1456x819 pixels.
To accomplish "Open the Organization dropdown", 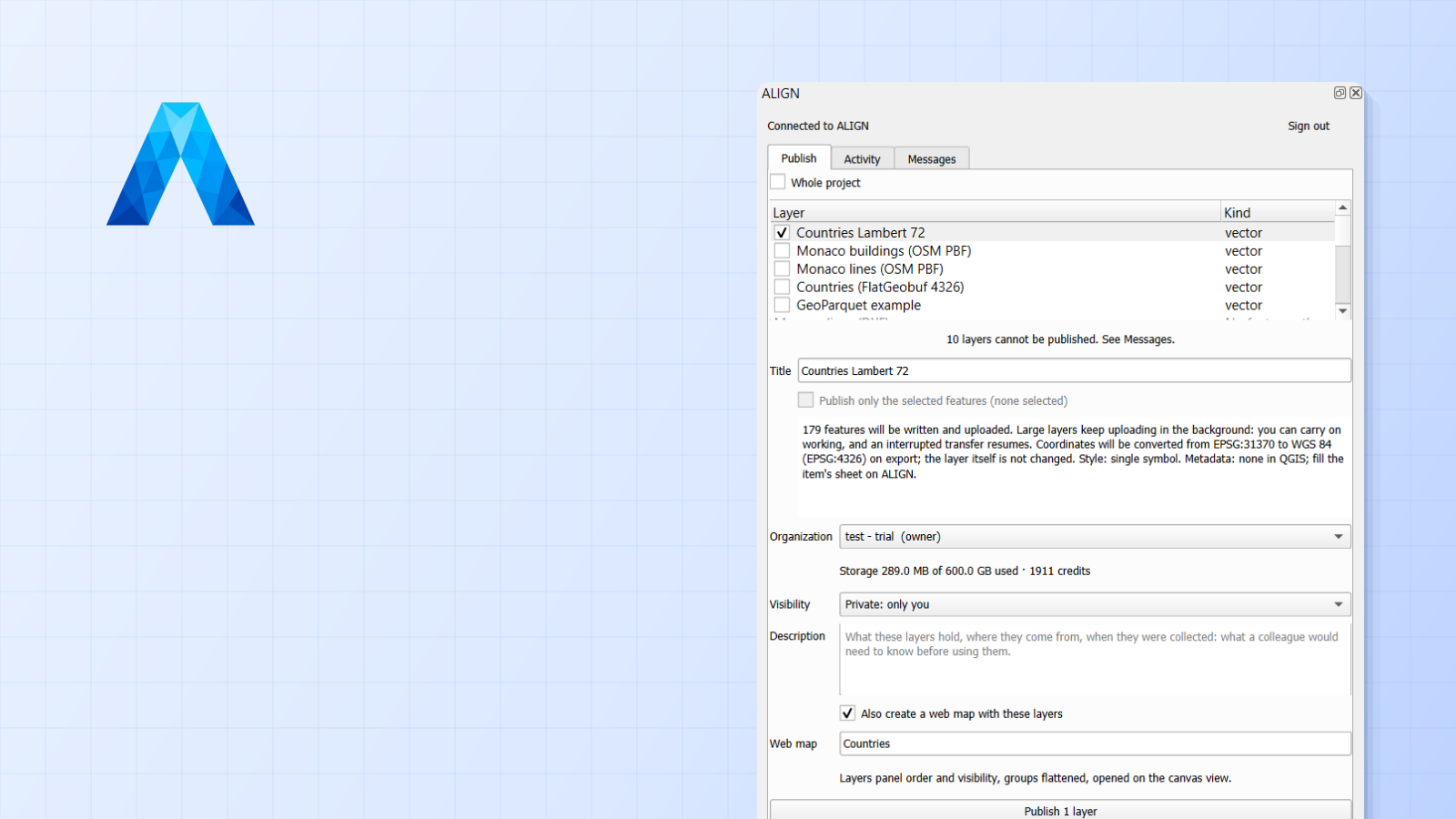I will pyautogui.click(x=1095, y=537).
